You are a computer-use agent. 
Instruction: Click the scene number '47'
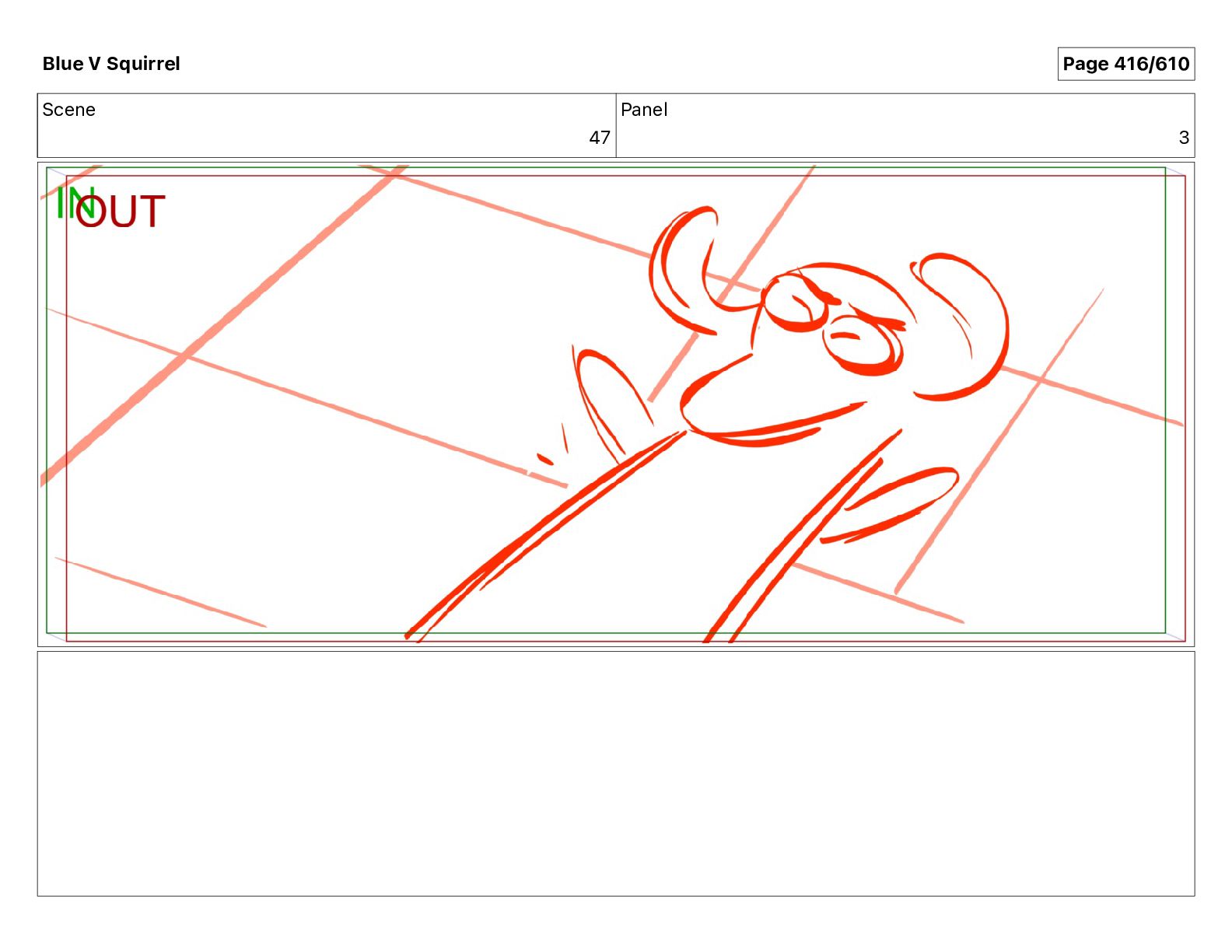[599, 138]
